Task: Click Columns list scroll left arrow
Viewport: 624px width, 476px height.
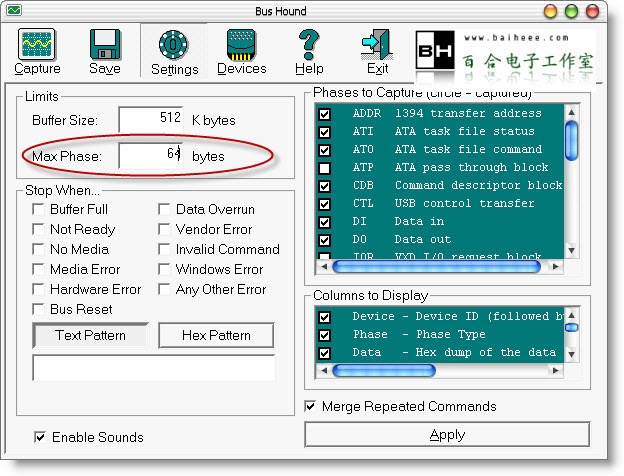Action: coord(324,371)
